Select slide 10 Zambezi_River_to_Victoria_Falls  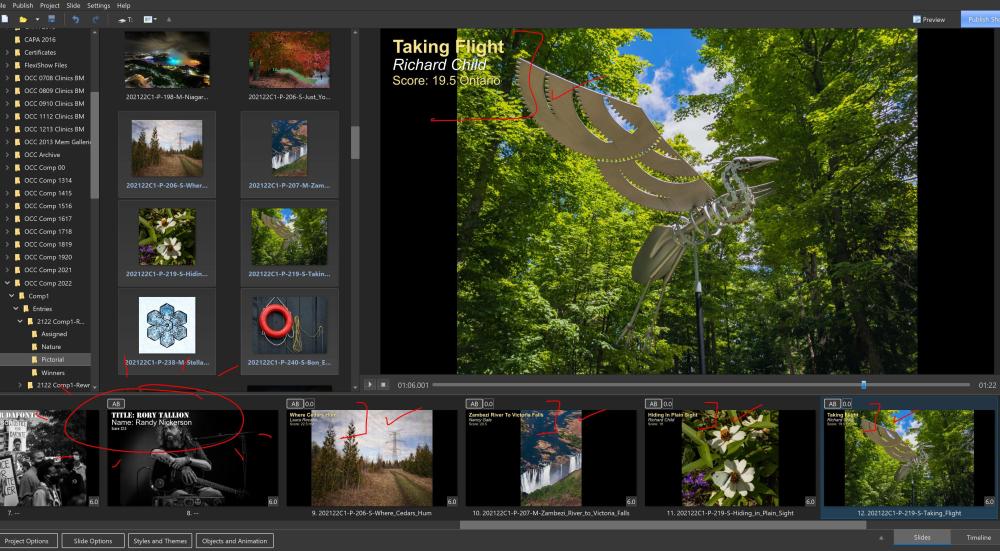(x=551, y=458)
